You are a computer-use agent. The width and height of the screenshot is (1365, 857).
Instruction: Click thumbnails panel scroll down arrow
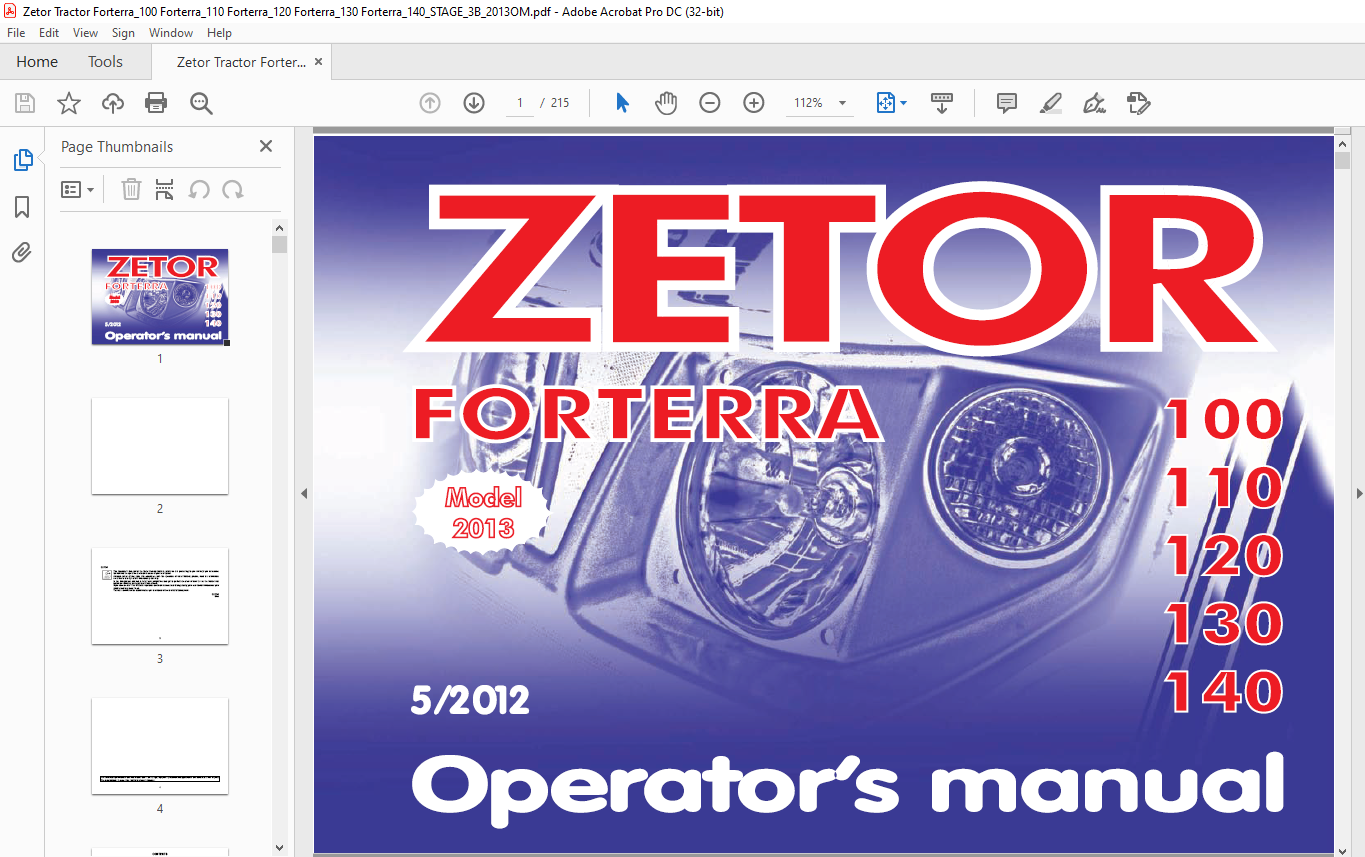[x=280, y=847]
